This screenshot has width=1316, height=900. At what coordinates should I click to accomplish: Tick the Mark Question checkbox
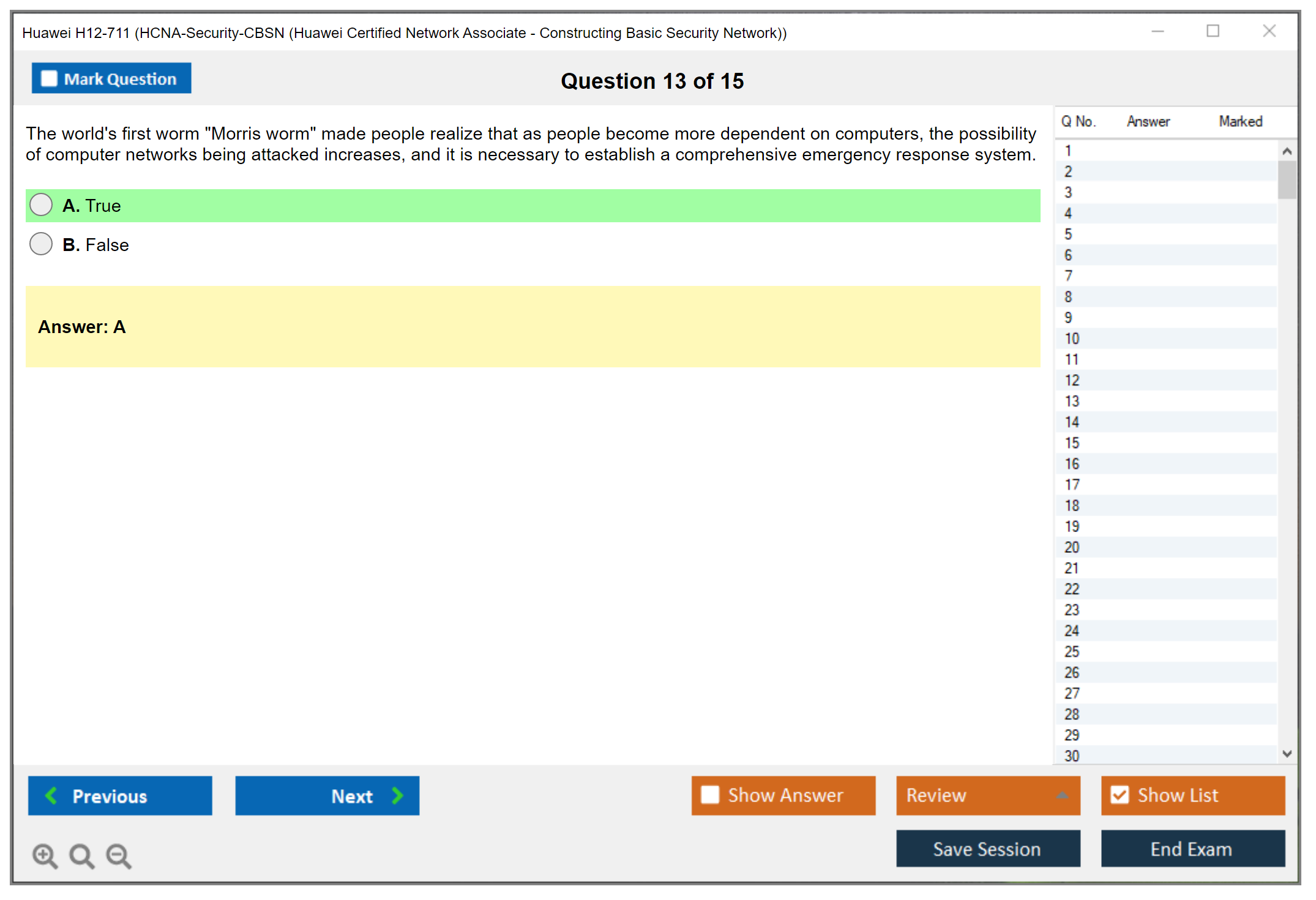[49, 78]
